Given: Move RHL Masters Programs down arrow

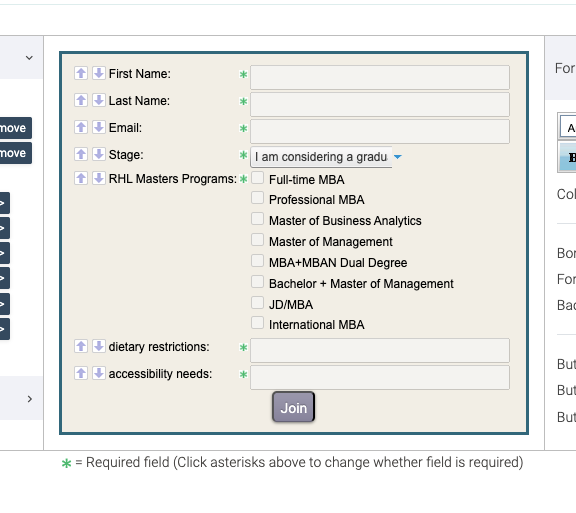Looking at the screenshot, I should (x=98, y=178).
